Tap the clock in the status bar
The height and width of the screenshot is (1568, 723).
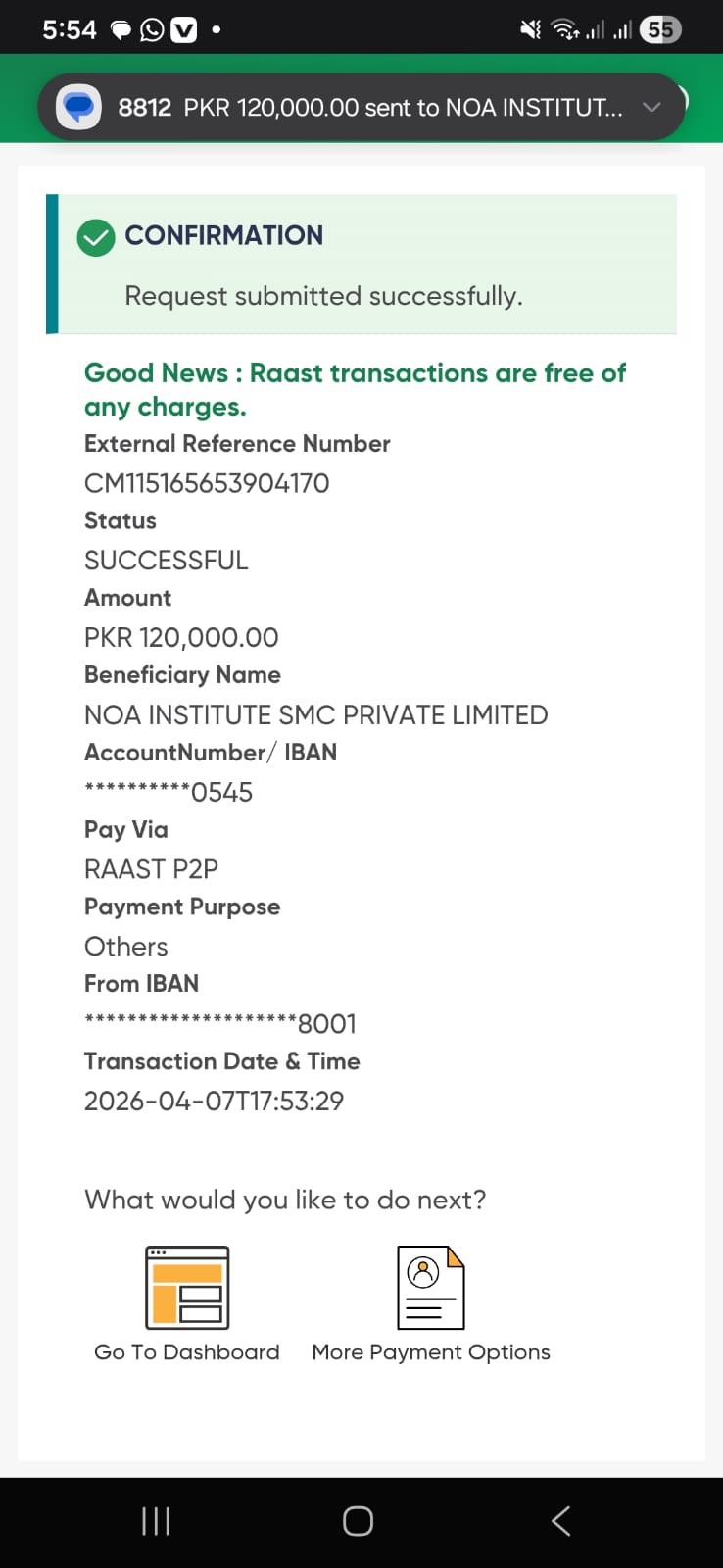pos(69,30)
